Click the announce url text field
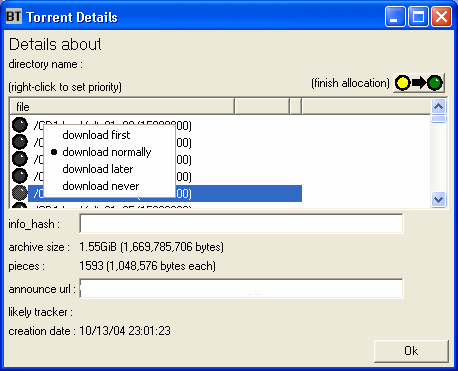This screenshot has height=371, width=458. coord(241,288)
